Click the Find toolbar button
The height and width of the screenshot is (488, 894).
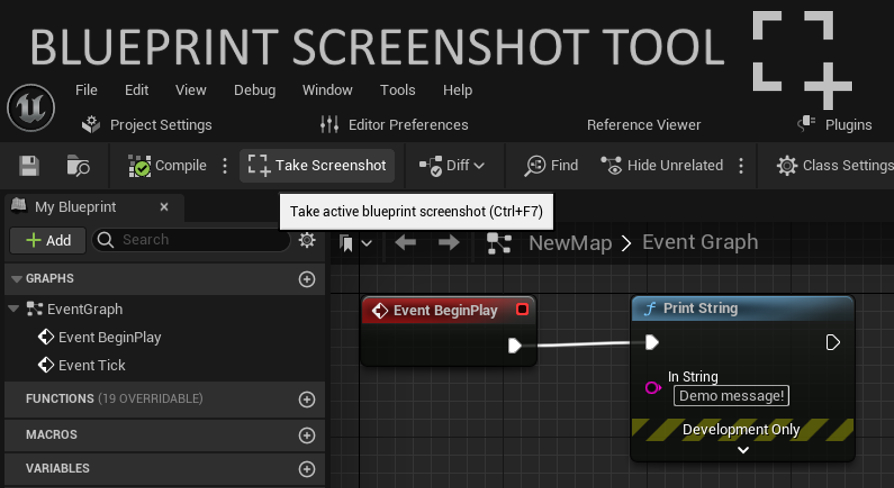click(551, 166)
